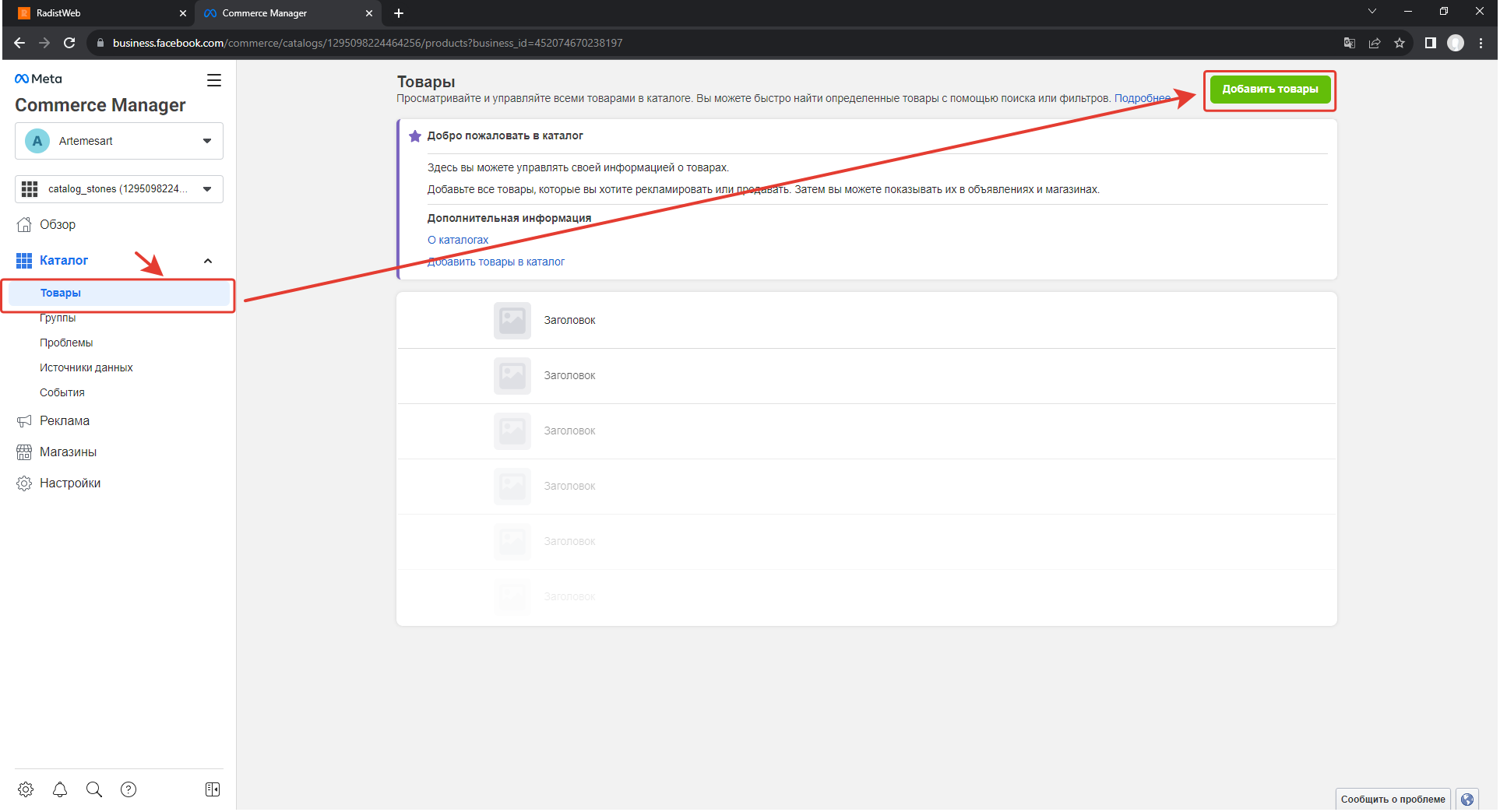
Task: Click the star icon beside welcome heading
Action: (415, 136)
